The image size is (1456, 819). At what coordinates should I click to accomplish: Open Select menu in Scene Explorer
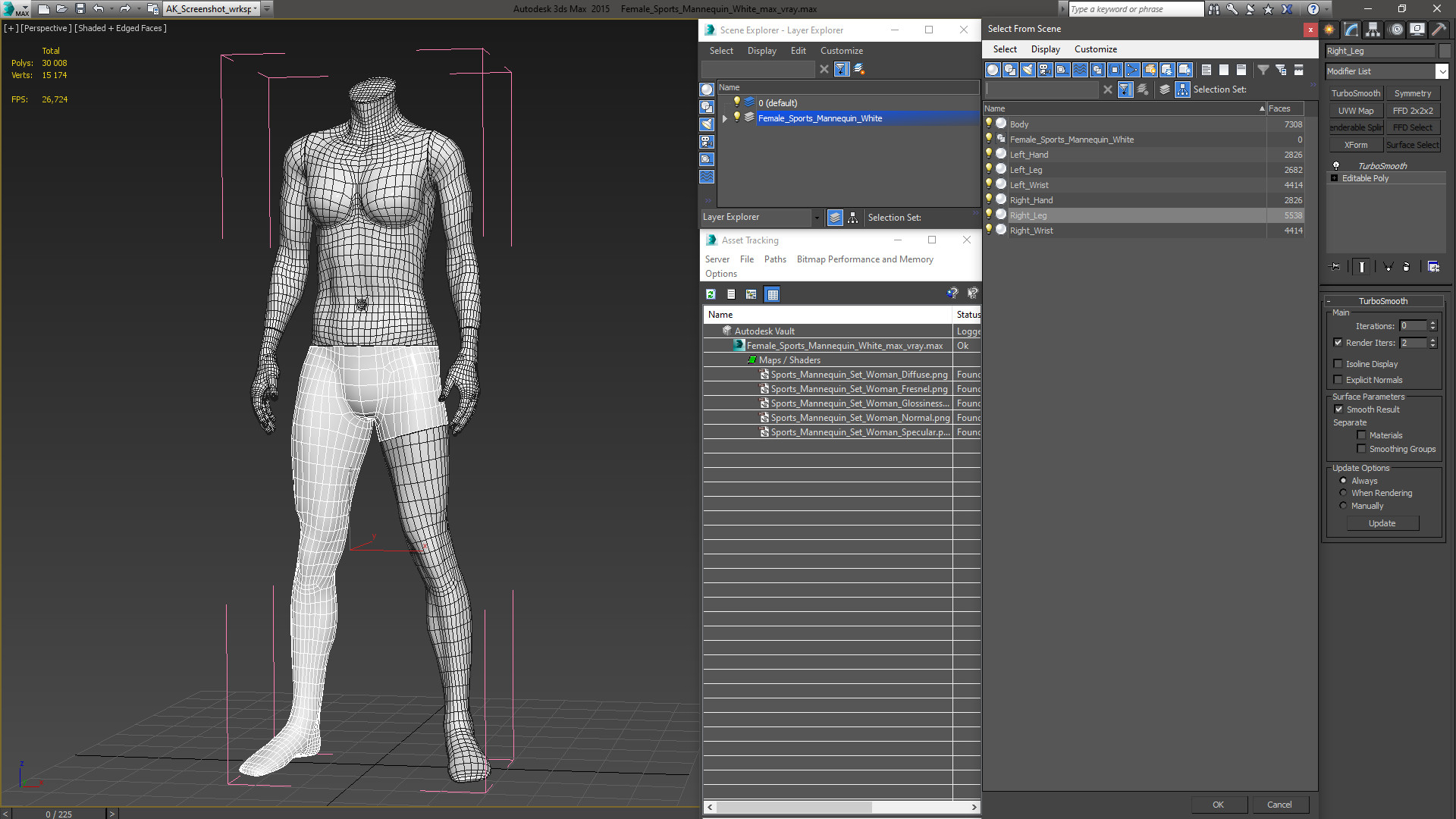(x=721, y=51)
